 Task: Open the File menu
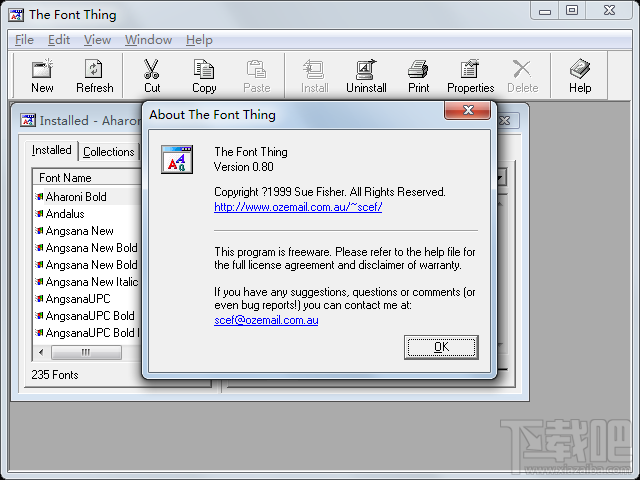tap(24, 40)
